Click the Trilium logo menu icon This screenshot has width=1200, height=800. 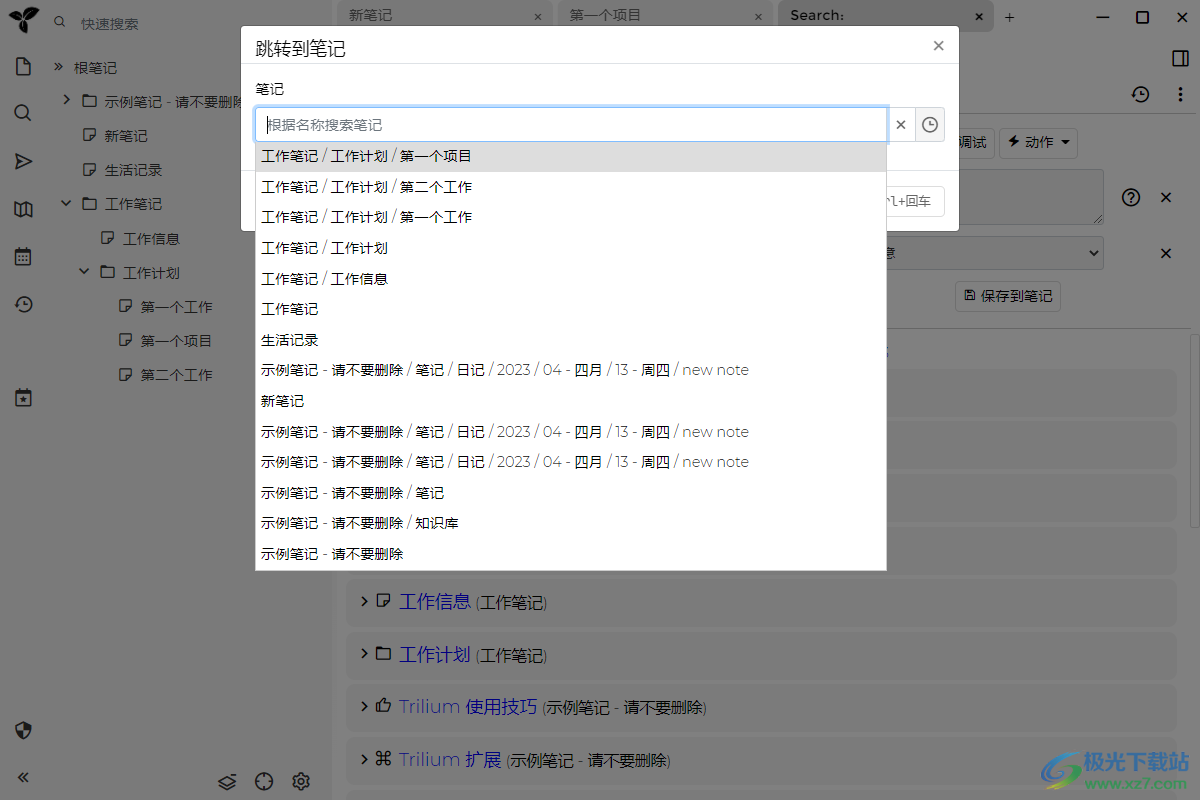(x=24, y=20)
